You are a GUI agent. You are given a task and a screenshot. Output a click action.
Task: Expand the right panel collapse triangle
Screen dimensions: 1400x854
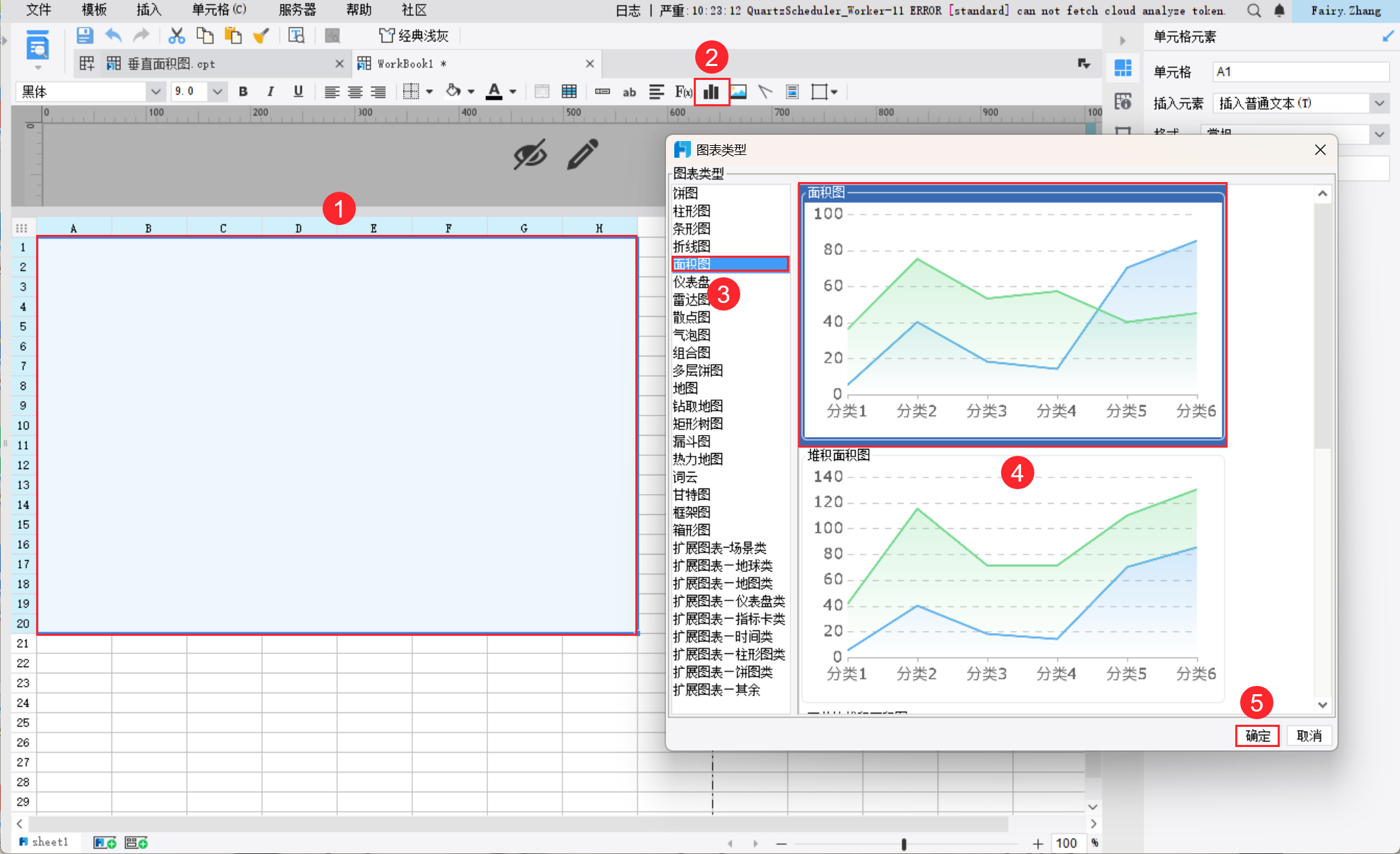point(1123,40)
